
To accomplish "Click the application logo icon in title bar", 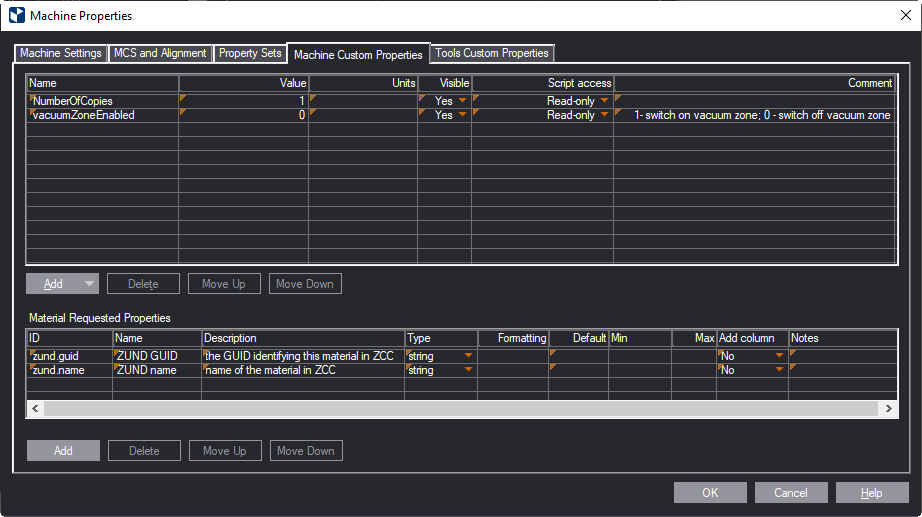I will pyautogui.click(x=16, y=15).
